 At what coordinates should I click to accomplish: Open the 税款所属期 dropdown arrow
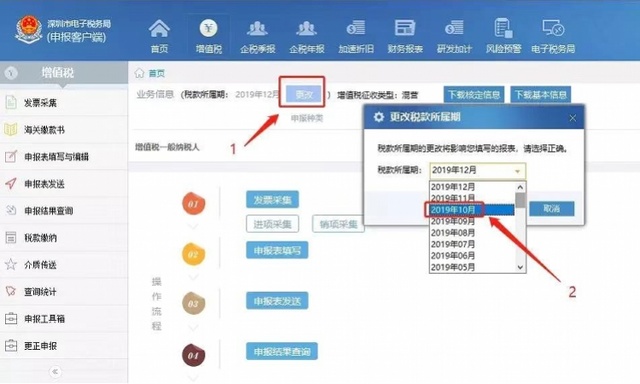coord(518,171)
